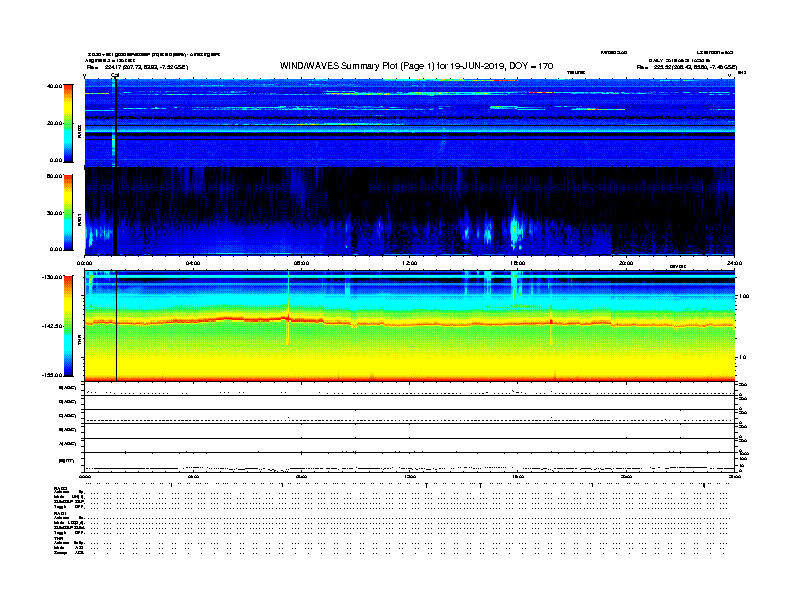The image size is (792, 612).
Task: Click the -155.00 color scale label
Action: [53, 375]
